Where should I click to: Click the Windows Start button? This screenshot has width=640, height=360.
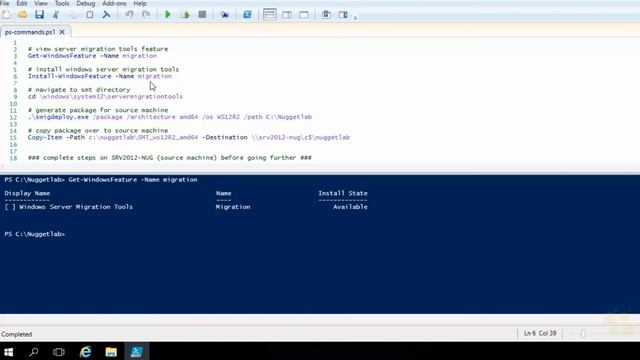coord(9,351)
